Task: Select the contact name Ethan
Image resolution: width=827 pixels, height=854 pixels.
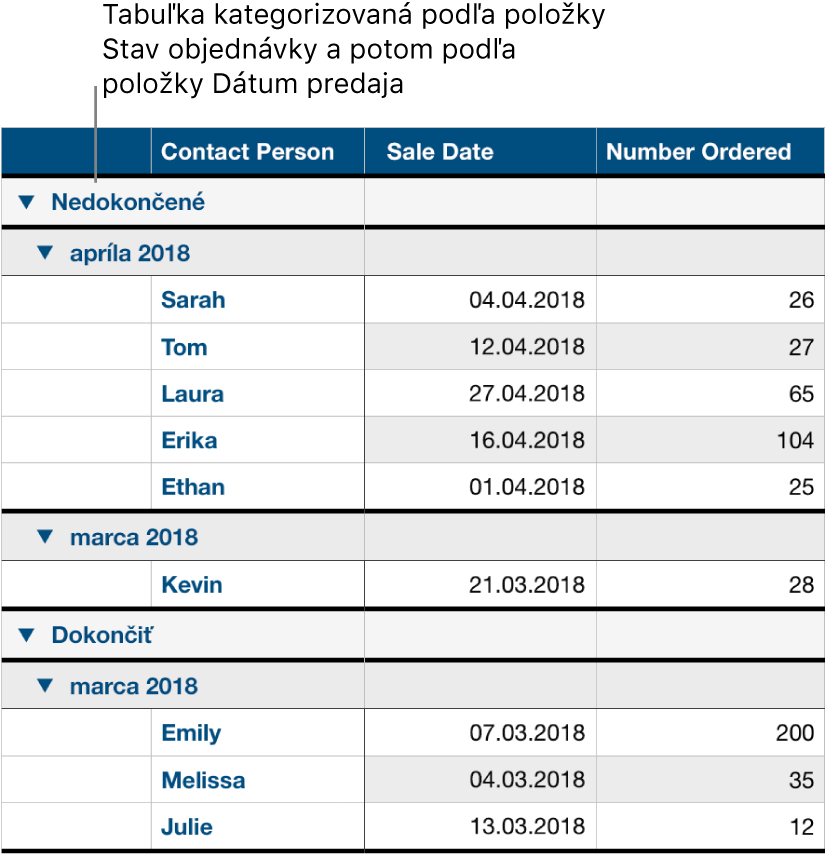Action: [x=192, y=487]
